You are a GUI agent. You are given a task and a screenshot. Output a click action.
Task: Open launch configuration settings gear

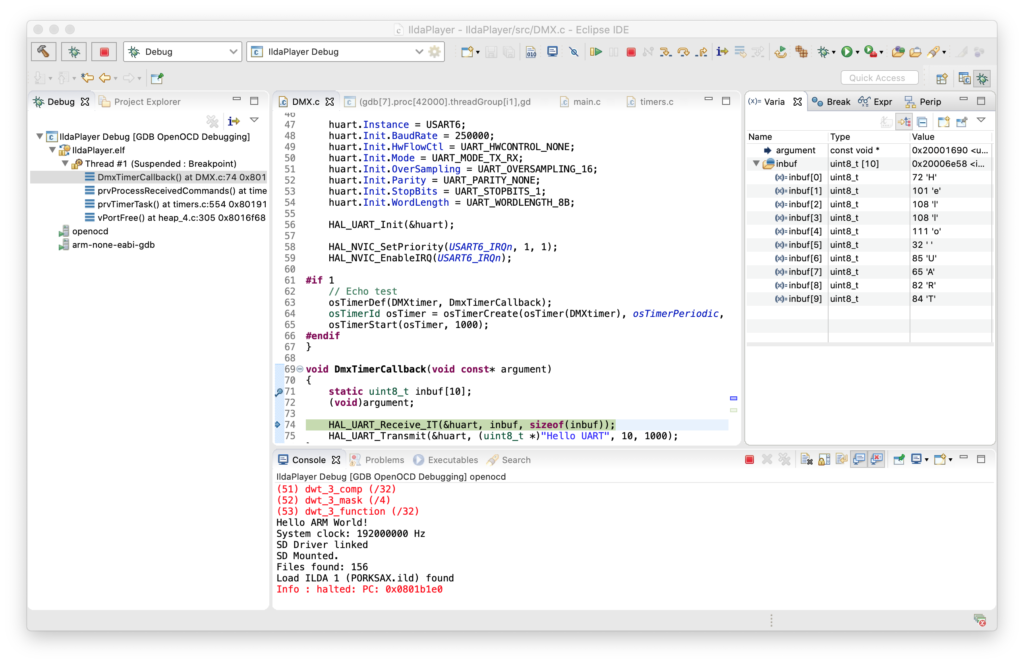point(434,51)
